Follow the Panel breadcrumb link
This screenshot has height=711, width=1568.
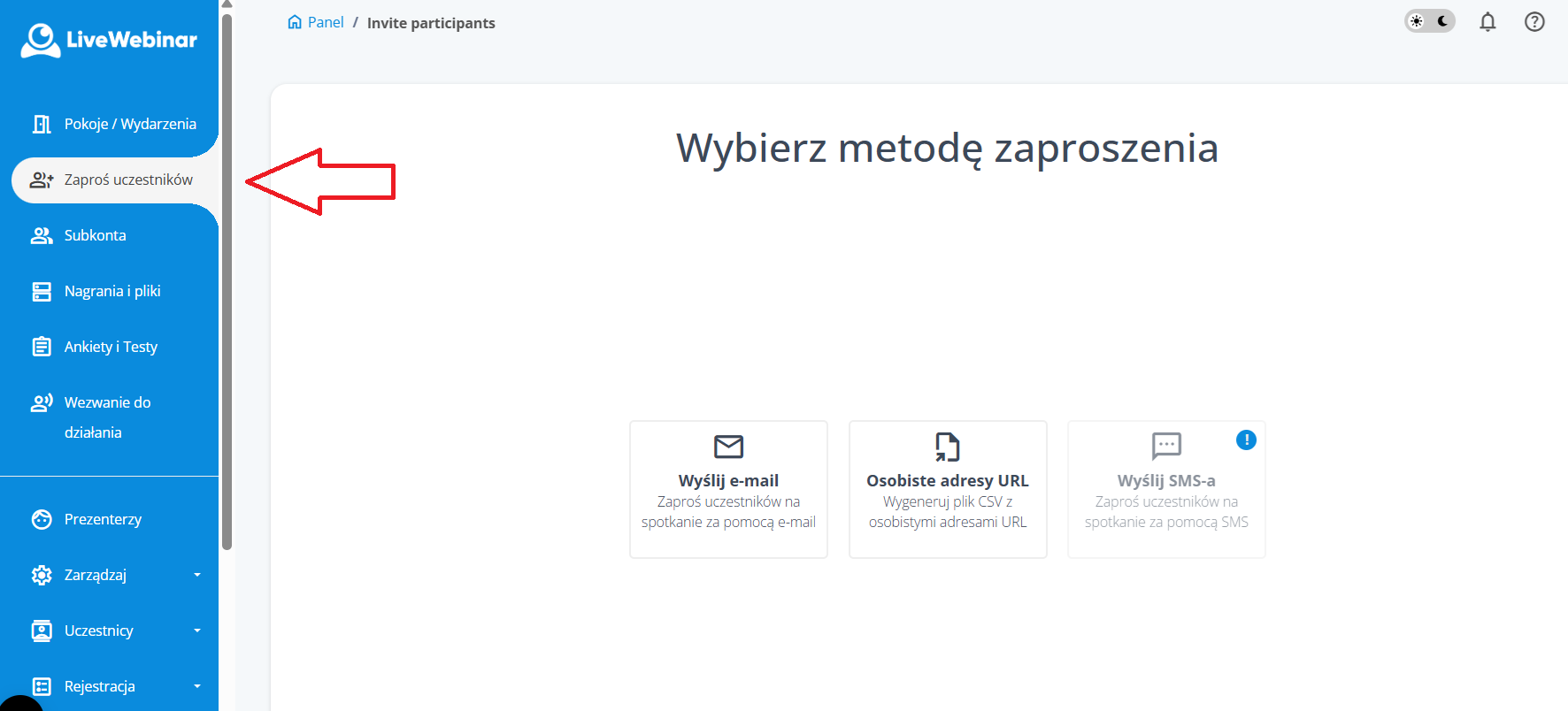(x=326, y=22)
